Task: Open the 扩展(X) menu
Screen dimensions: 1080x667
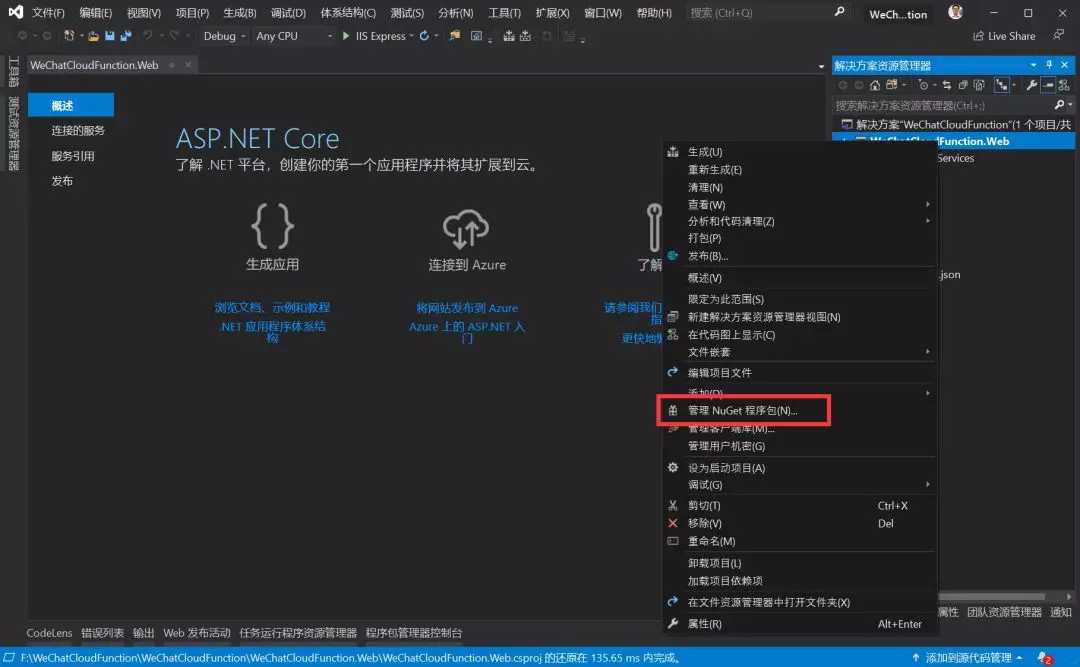Action: pyautogui.click(x=552, y=12)
